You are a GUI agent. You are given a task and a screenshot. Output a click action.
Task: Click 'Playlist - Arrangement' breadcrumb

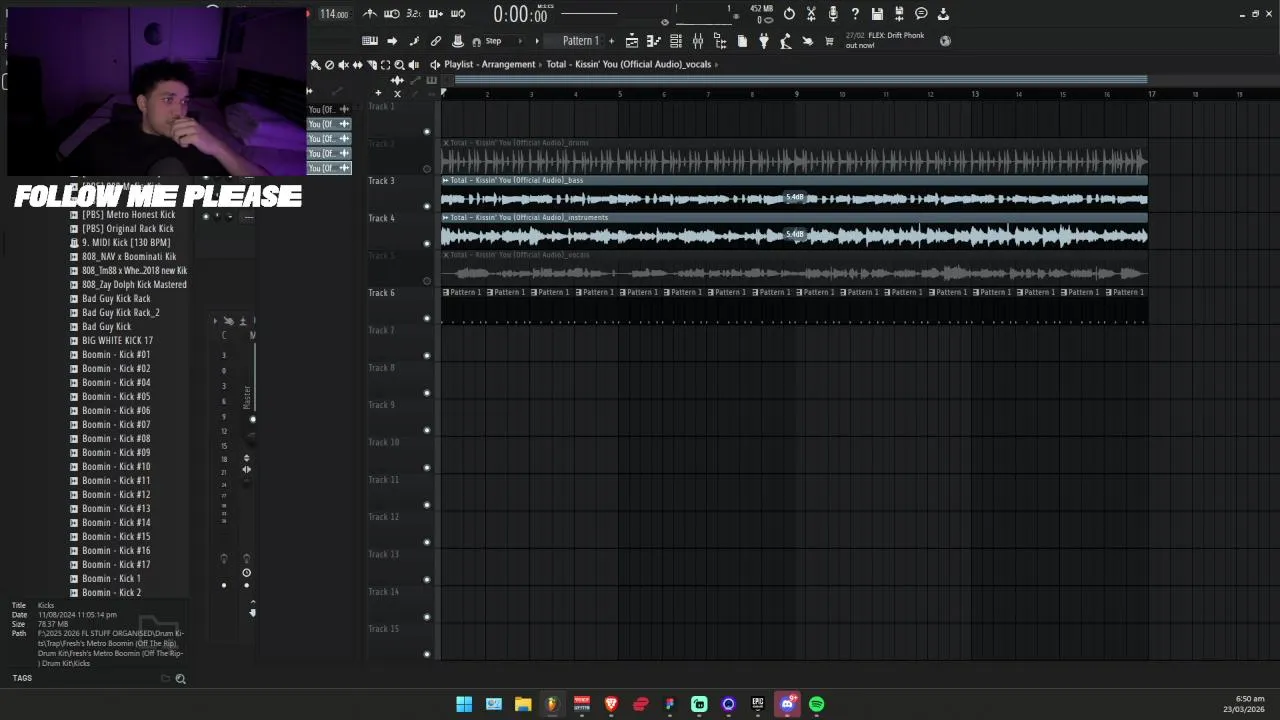490,64
